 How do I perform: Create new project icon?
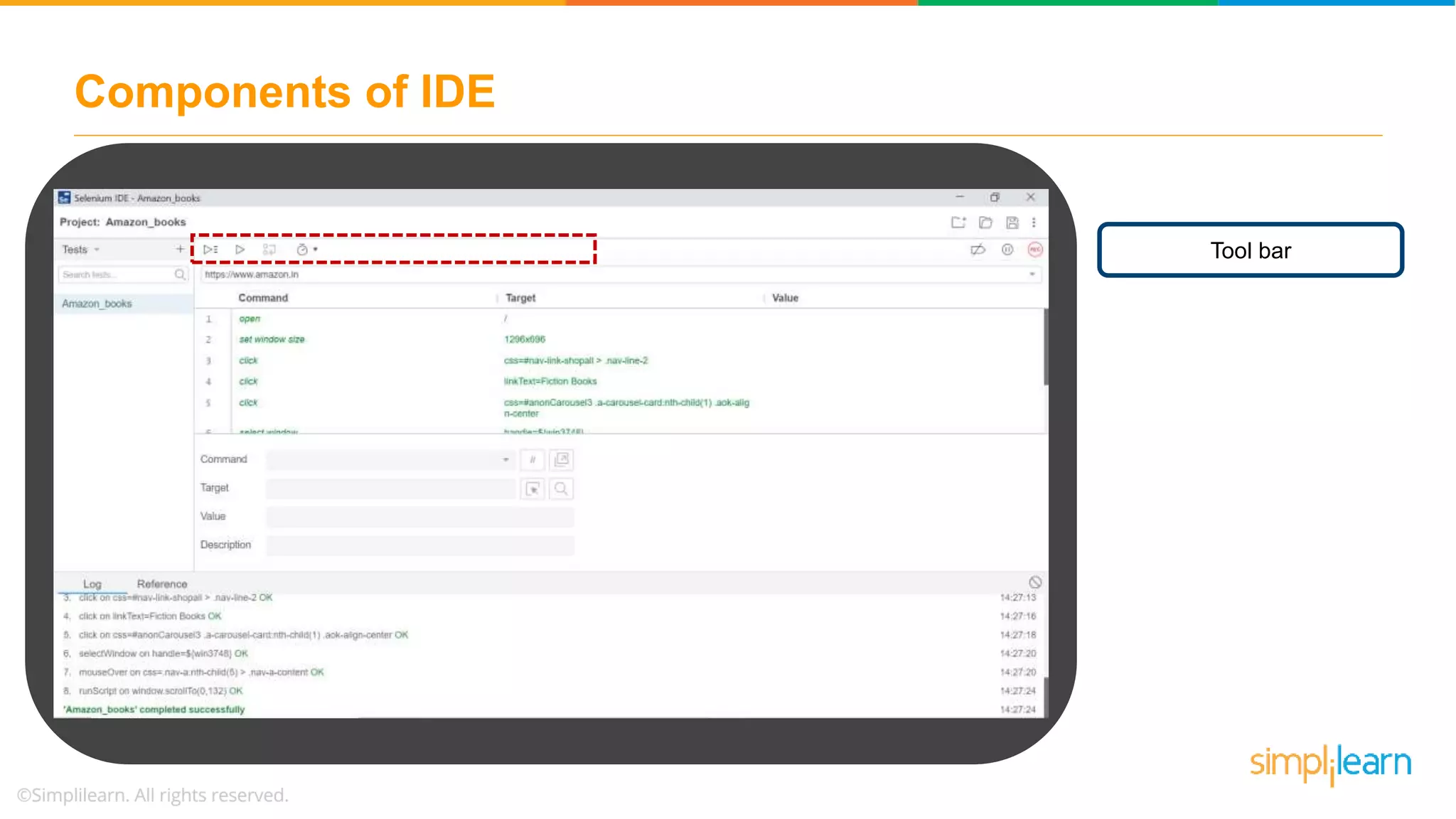(958, 223)
